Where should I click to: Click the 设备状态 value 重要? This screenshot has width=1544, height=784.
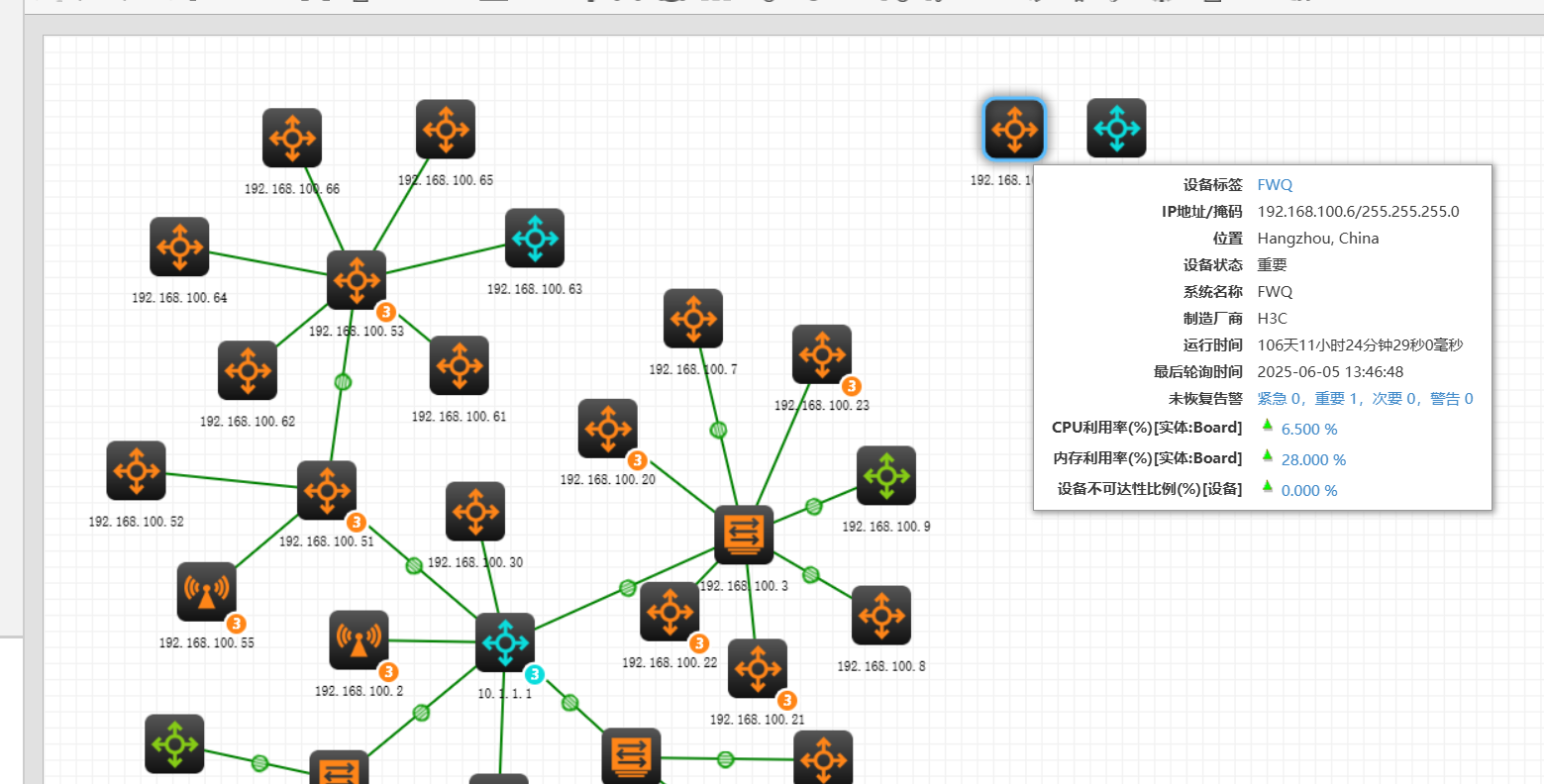point(1272,265)
